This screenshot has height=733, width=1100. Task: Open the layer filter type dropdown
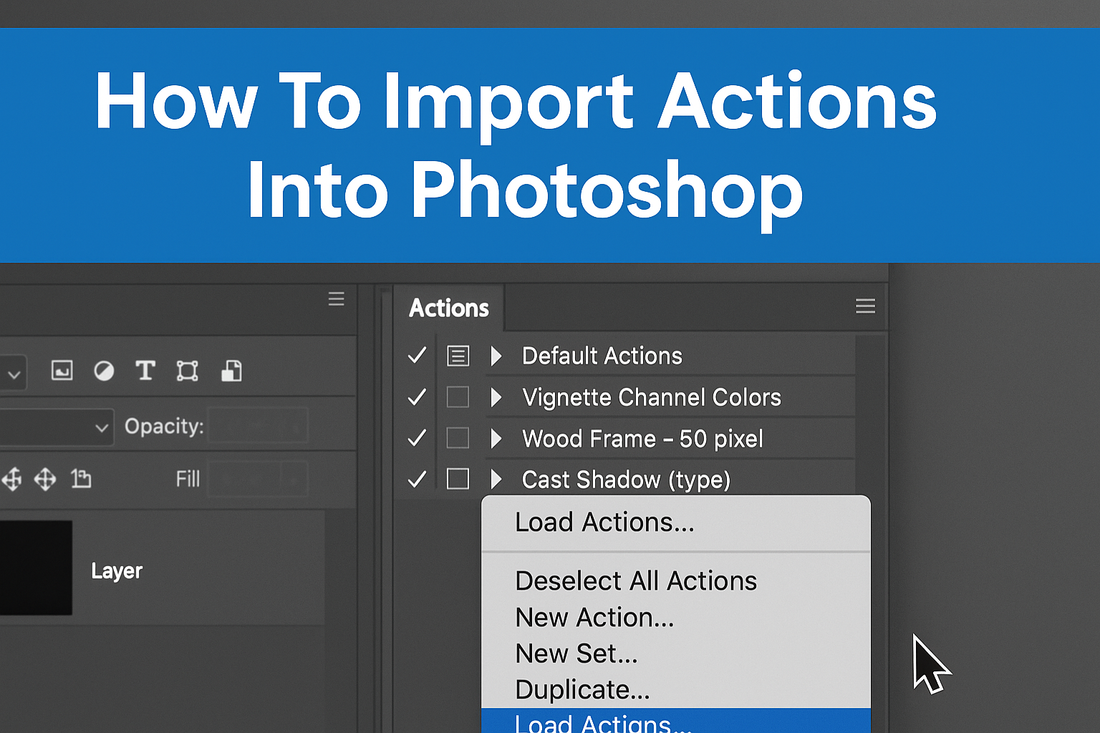[x=13, y=373]
